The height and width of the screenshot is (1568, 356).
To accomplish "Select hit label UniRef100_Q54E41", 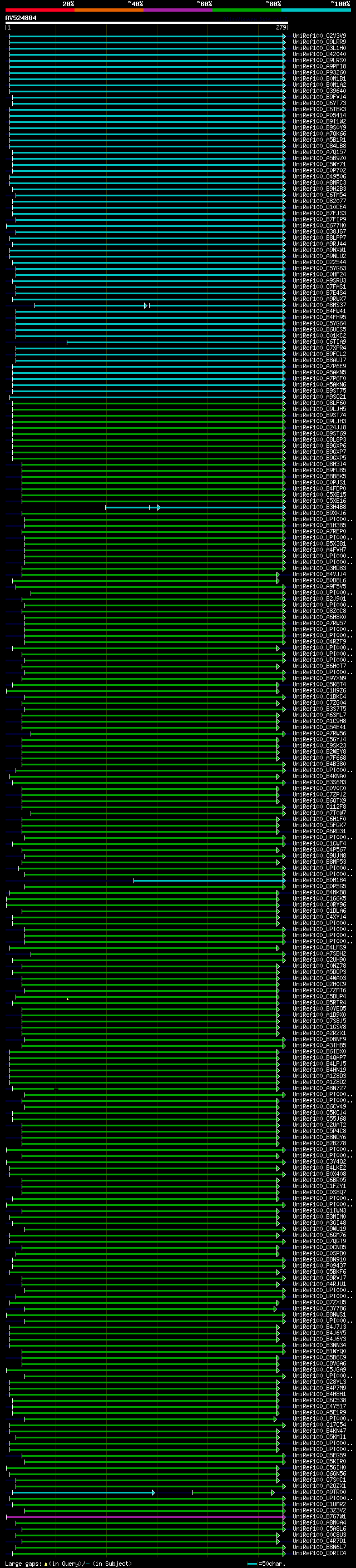I will point(319,728).
